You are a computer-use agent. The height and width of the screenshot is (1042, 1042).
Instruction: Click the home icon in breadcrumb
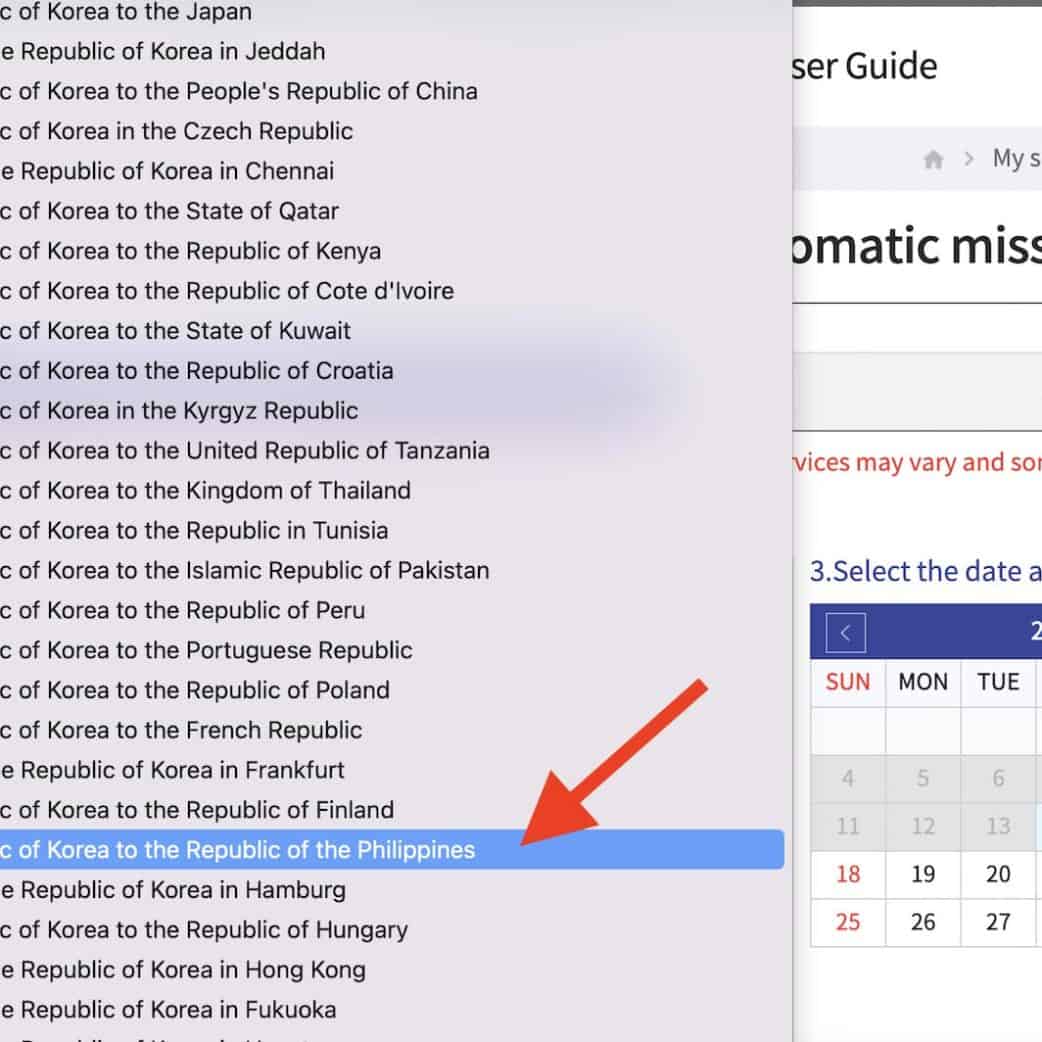[933, 160]
